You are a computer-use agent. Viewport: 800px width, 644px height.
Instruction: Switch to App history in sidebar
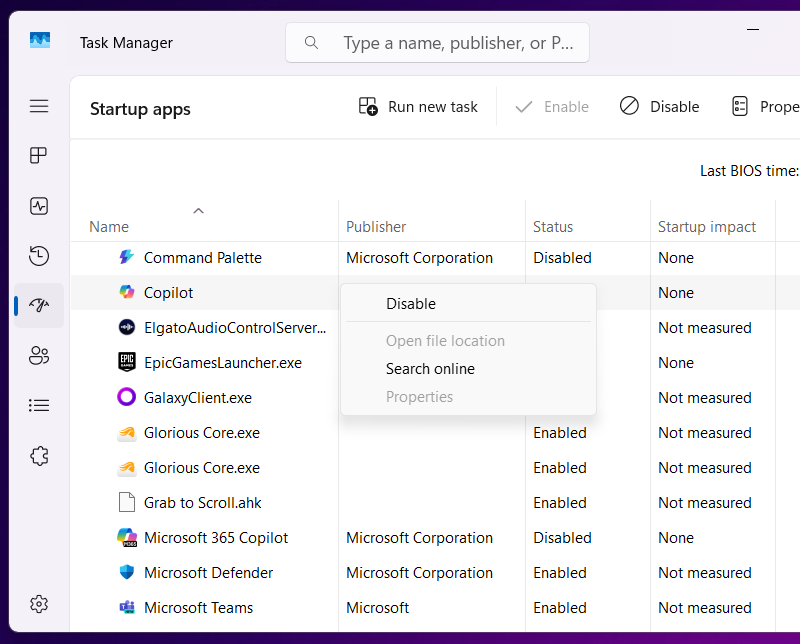39,256
